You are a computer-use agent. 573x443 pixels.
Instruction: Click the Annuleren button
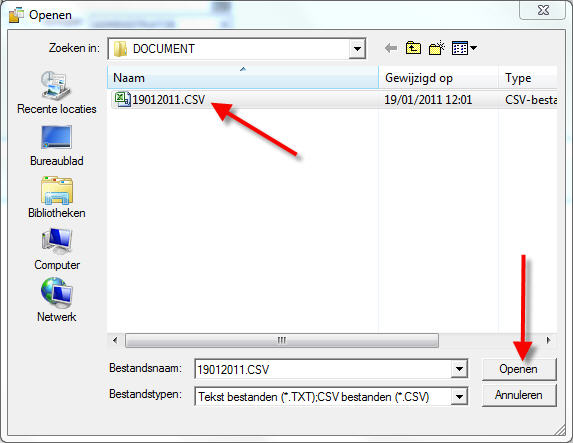(x=519, y=395)
